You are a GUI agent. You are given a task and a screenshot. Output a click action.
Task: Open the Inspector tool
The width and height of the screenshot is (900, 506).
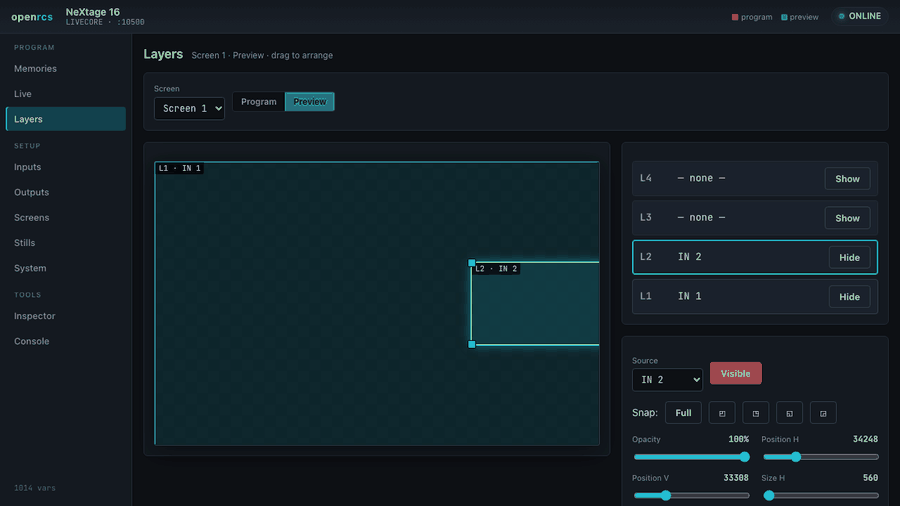(65, 316)
